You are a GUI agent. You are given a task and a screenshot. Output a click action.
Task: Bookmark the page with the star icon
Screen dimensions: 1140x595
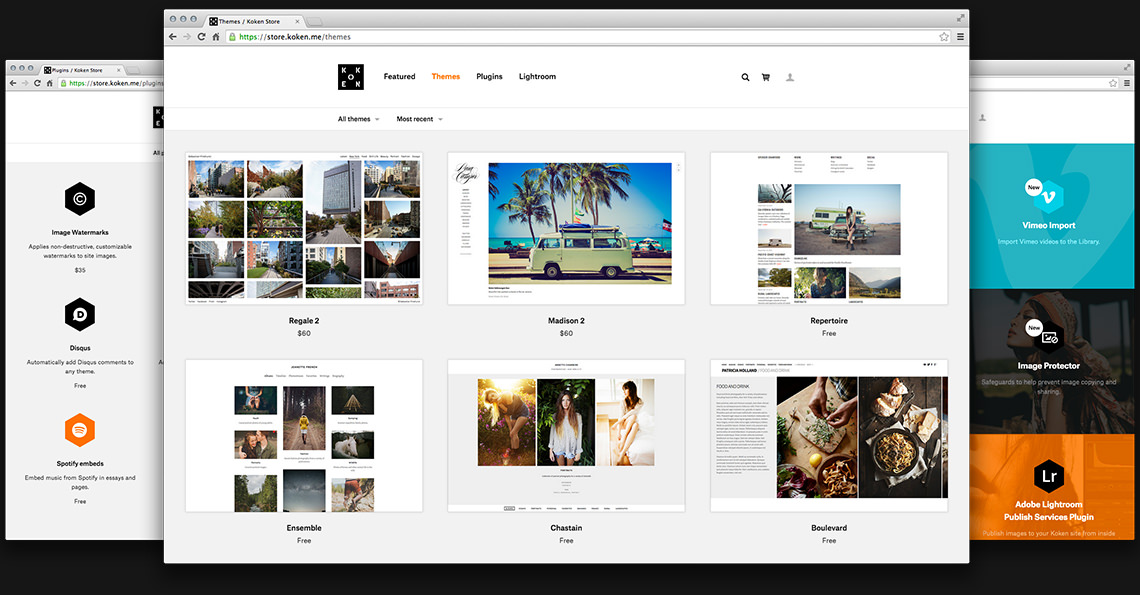[944, 36]
